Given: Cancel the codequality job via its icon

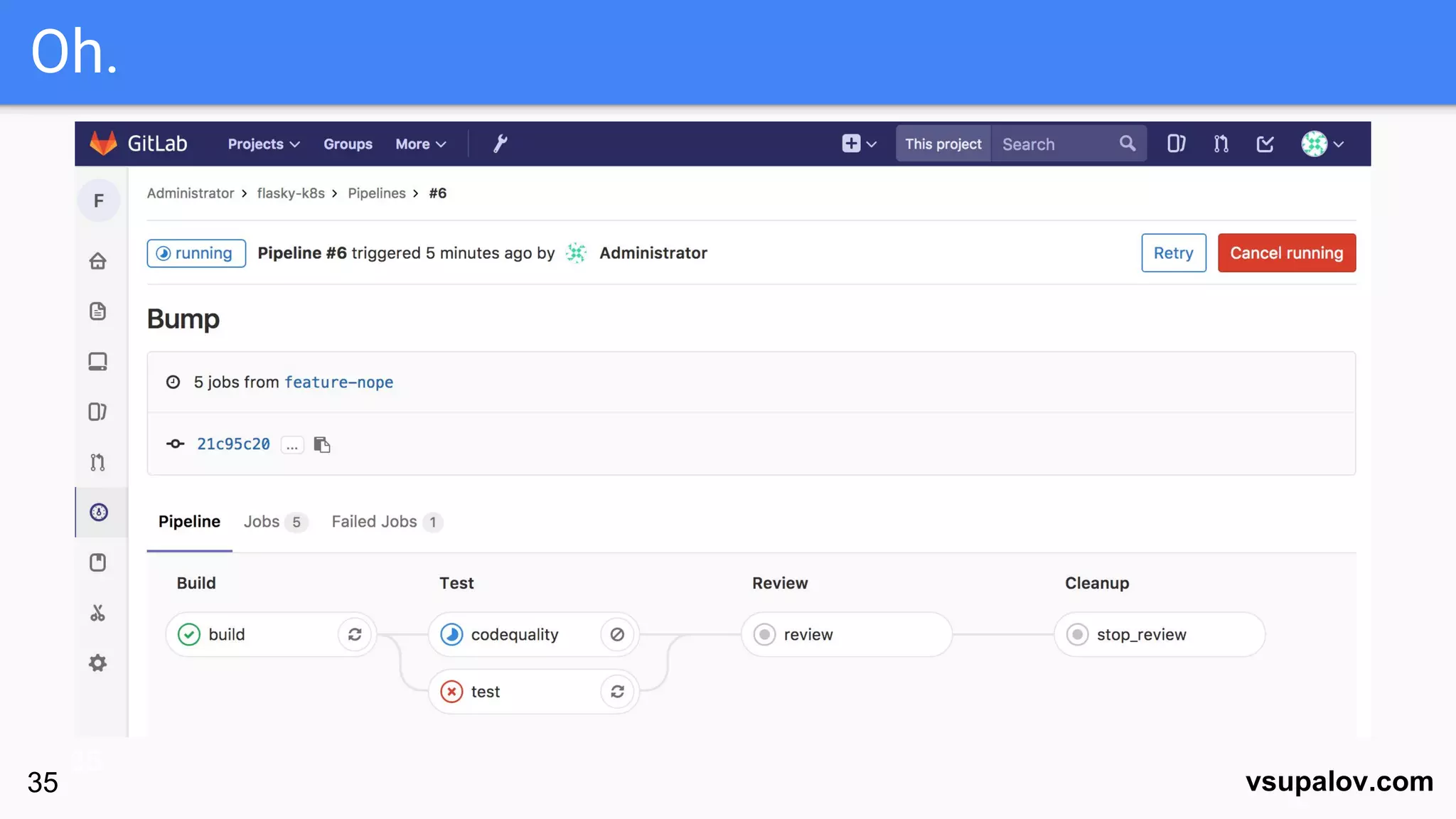Looking at the screenshot, I should (617, 634).
